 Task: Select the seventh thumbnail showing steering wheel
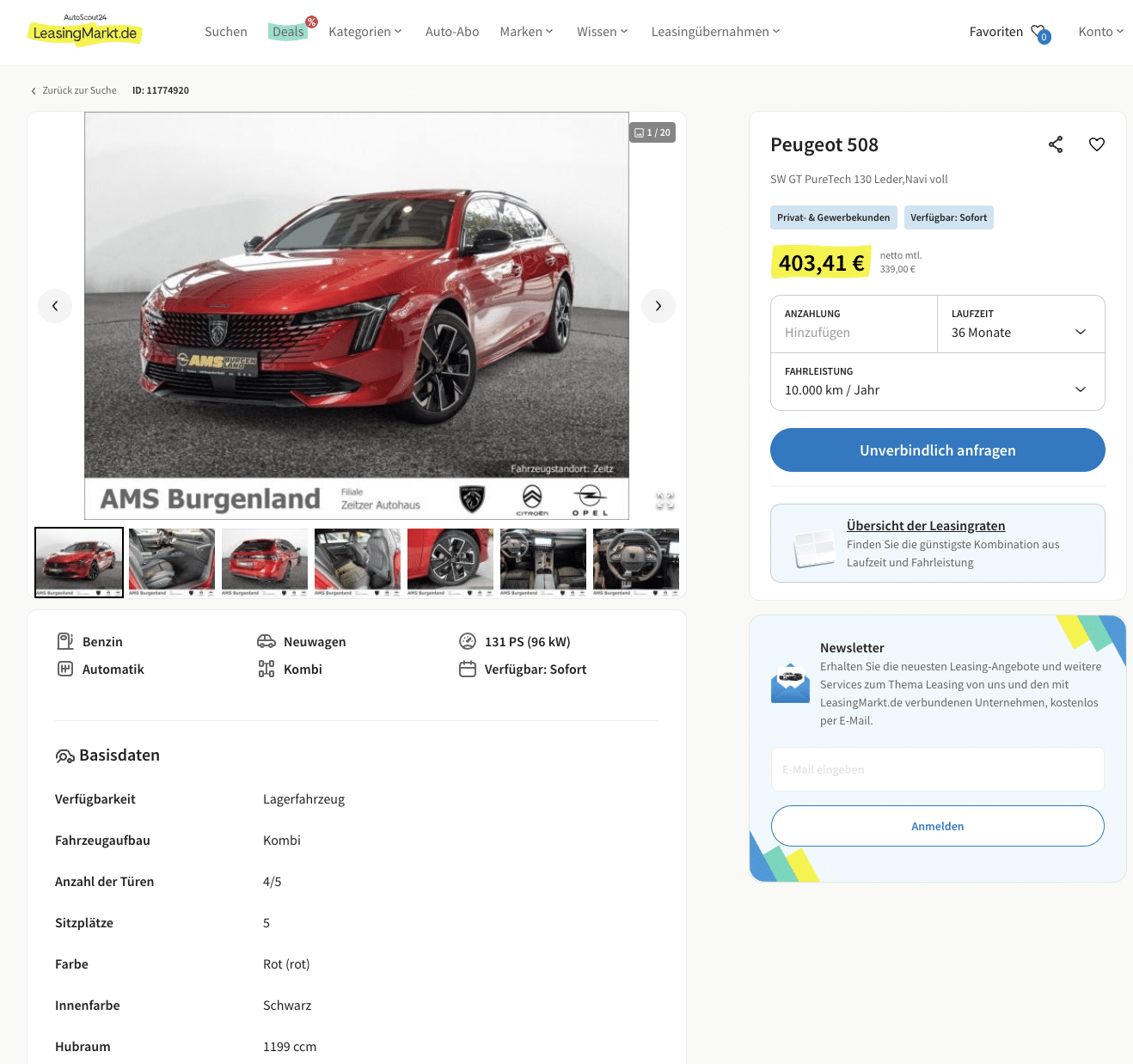[x=636, y=562]
